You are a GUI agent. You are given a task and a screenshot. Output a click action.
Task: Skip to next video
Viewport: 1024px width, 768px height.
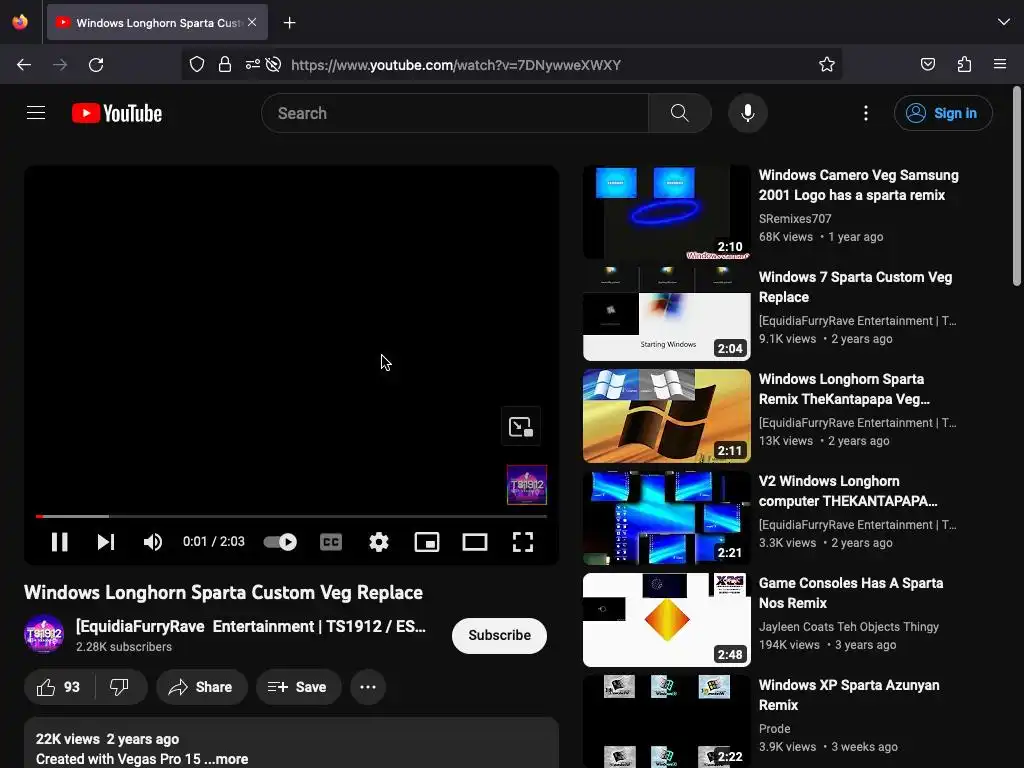[106, 542]
